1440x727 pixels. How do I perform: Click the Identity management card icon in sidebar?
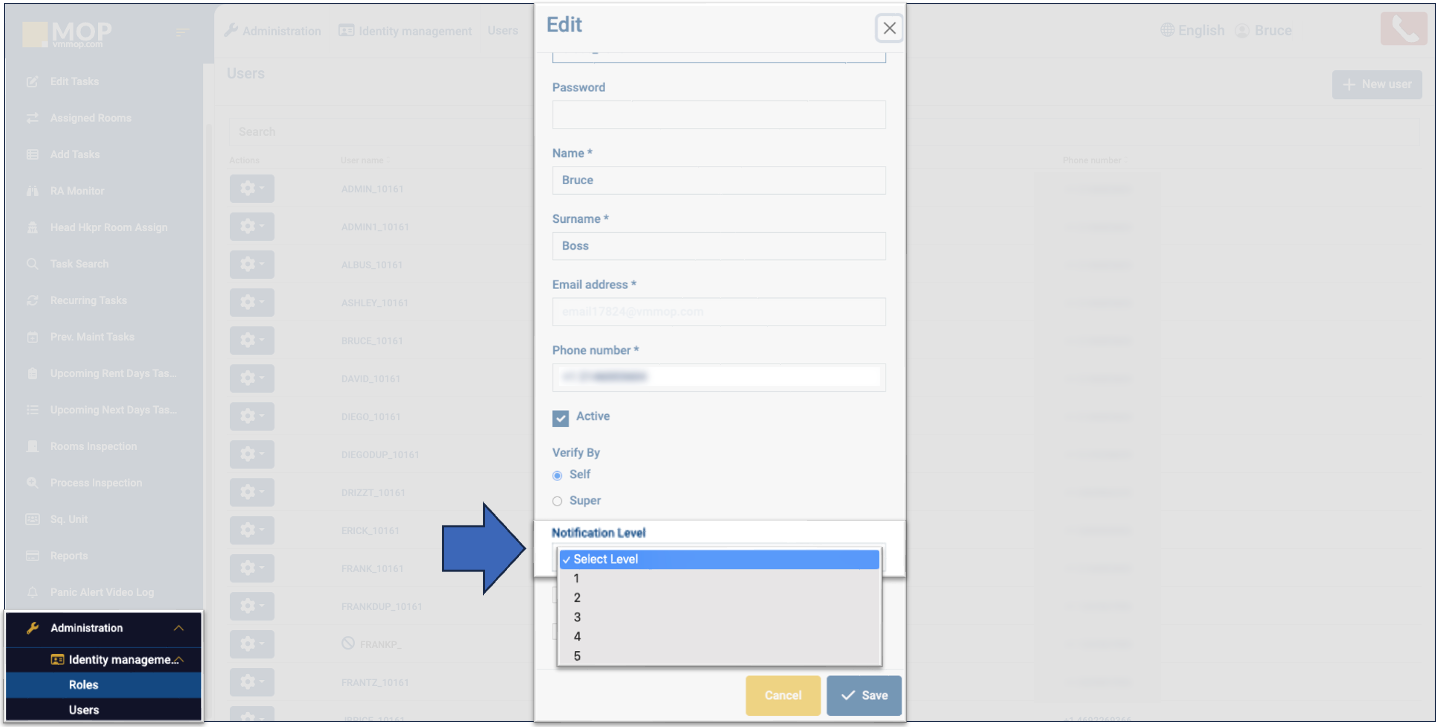point(58,660)
